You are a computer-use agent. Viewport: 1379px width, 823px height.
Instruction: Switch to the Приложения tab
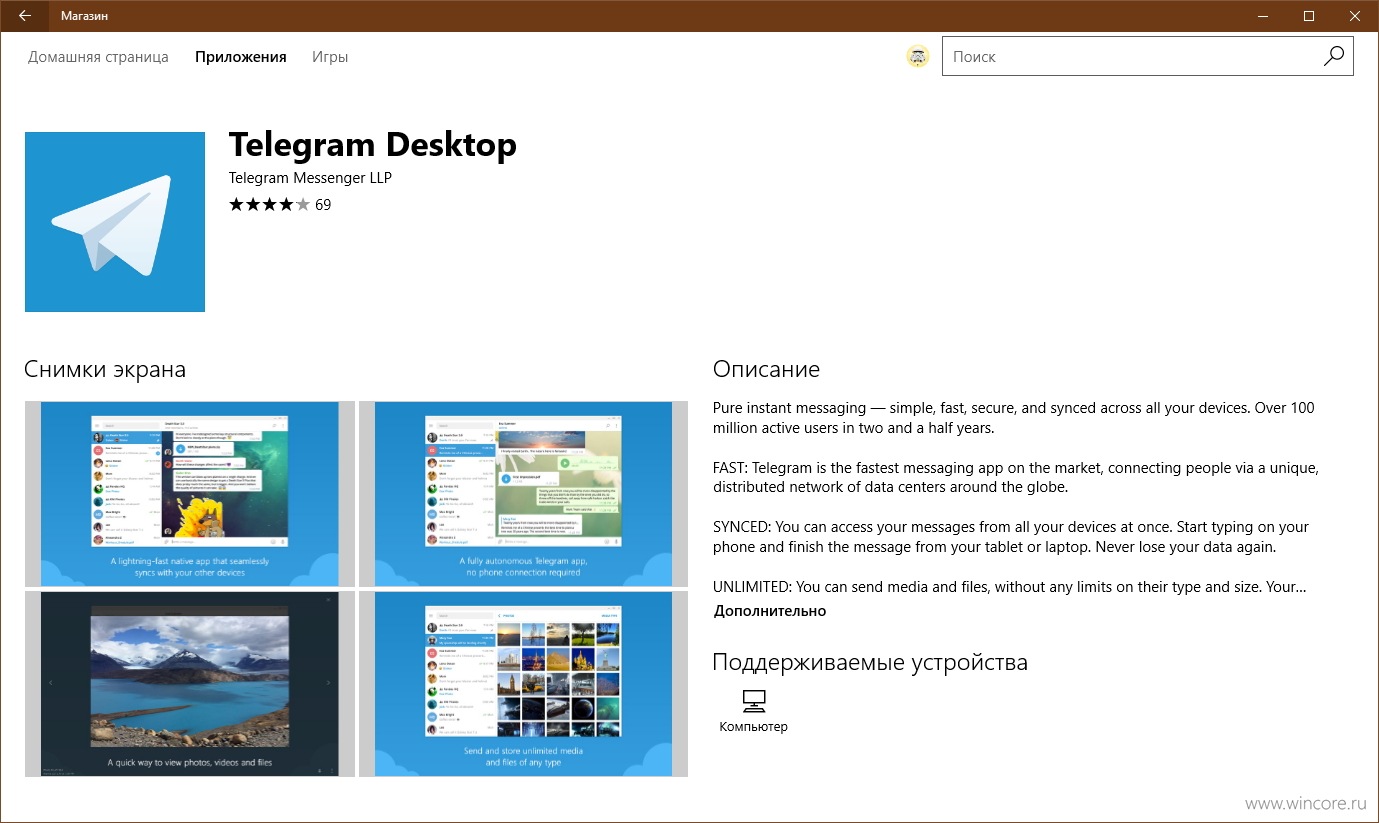click(x=241, y=57)
